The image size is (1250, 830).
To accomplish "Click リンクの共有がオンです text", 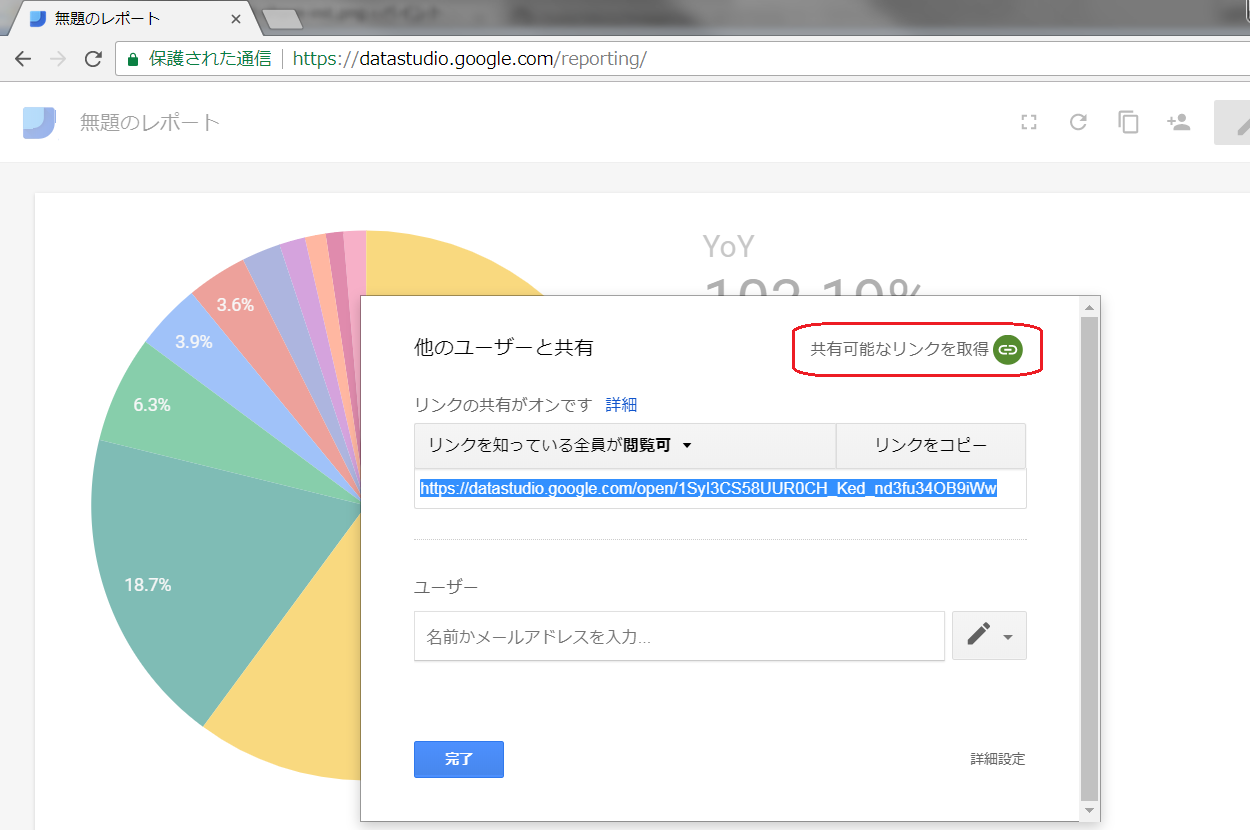I will coord(503,405).
